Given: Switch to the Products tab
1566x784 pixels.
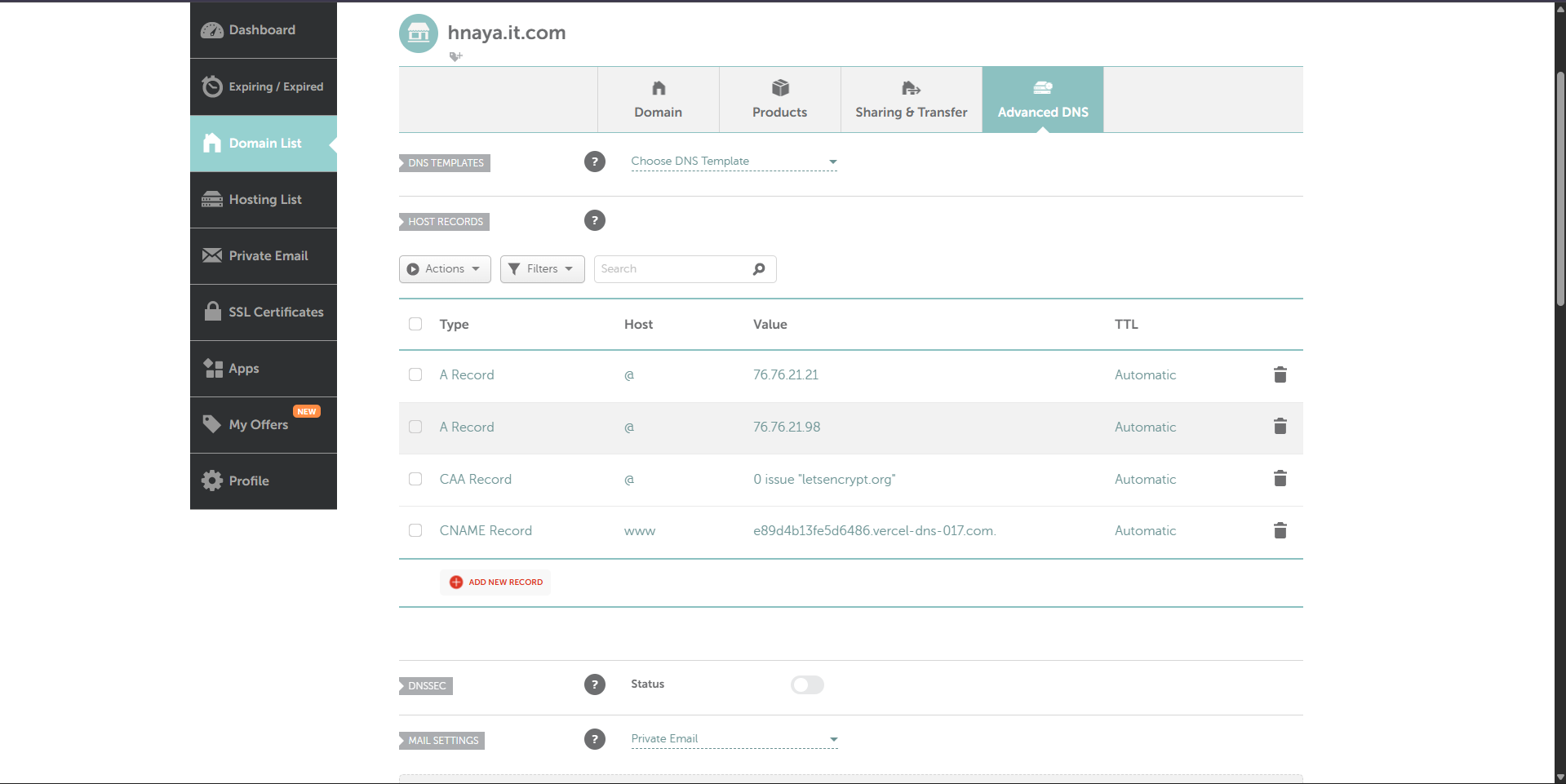Looking at the screenshot, I should pos(780,100).
